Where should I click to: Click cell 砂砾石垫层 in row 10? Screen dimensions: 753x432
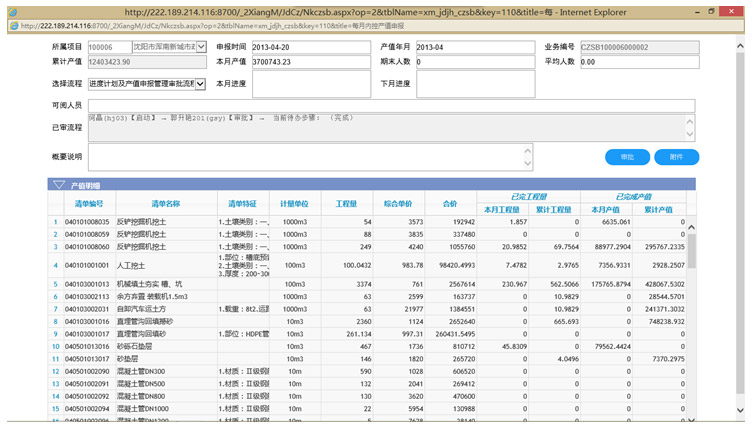134,347
